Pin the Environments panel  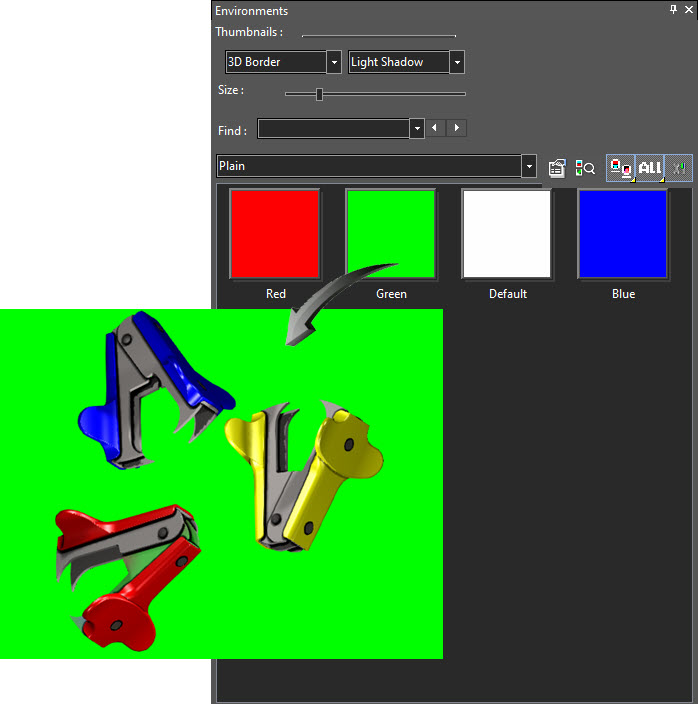(673, 9)
